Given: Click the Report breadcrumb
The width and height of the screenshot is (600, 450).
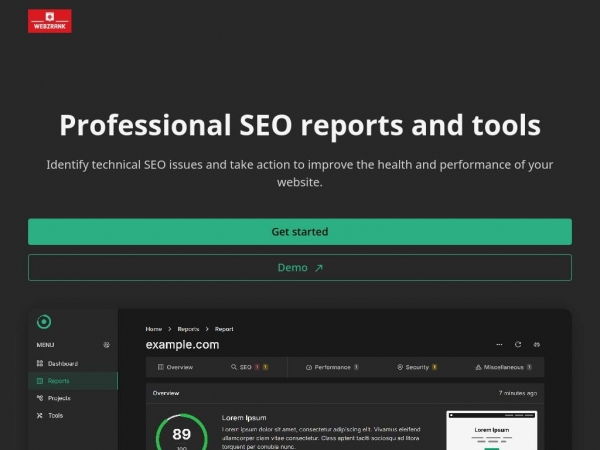Looking at the screenshot, I should pos(224,329).
